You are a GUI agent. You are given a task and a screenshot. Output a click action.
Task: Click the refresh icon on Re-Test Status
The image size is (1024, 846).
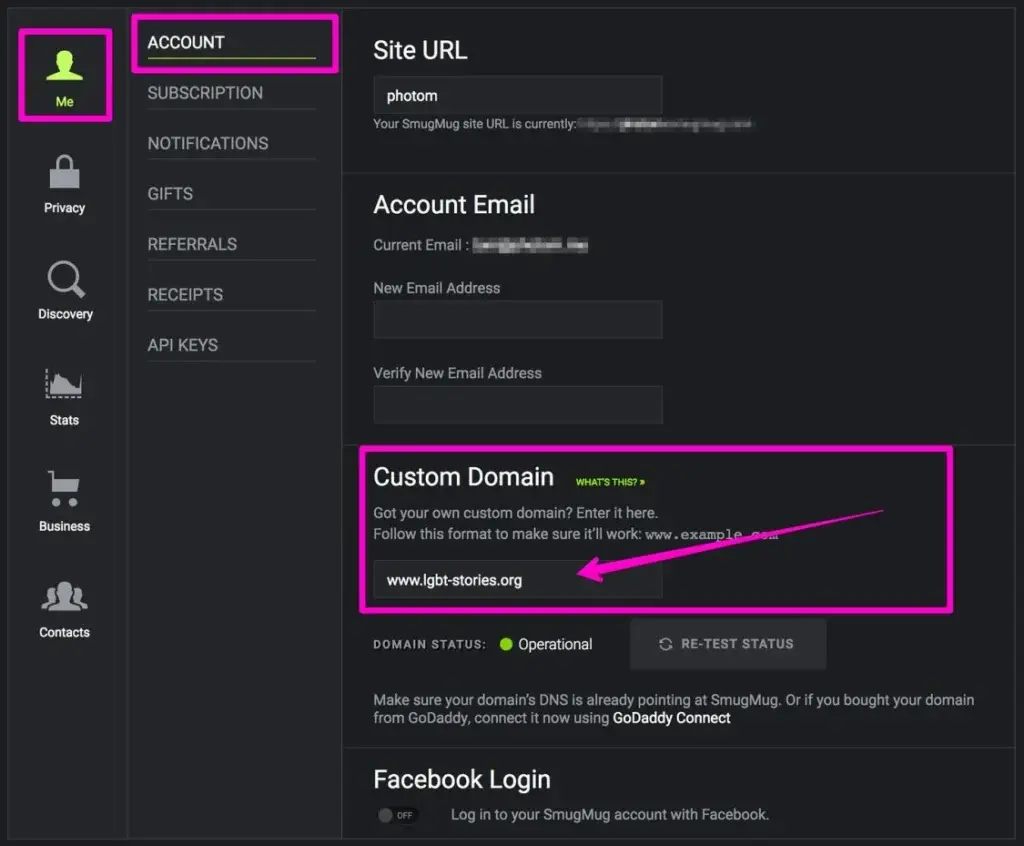click(x=664, y=644)
